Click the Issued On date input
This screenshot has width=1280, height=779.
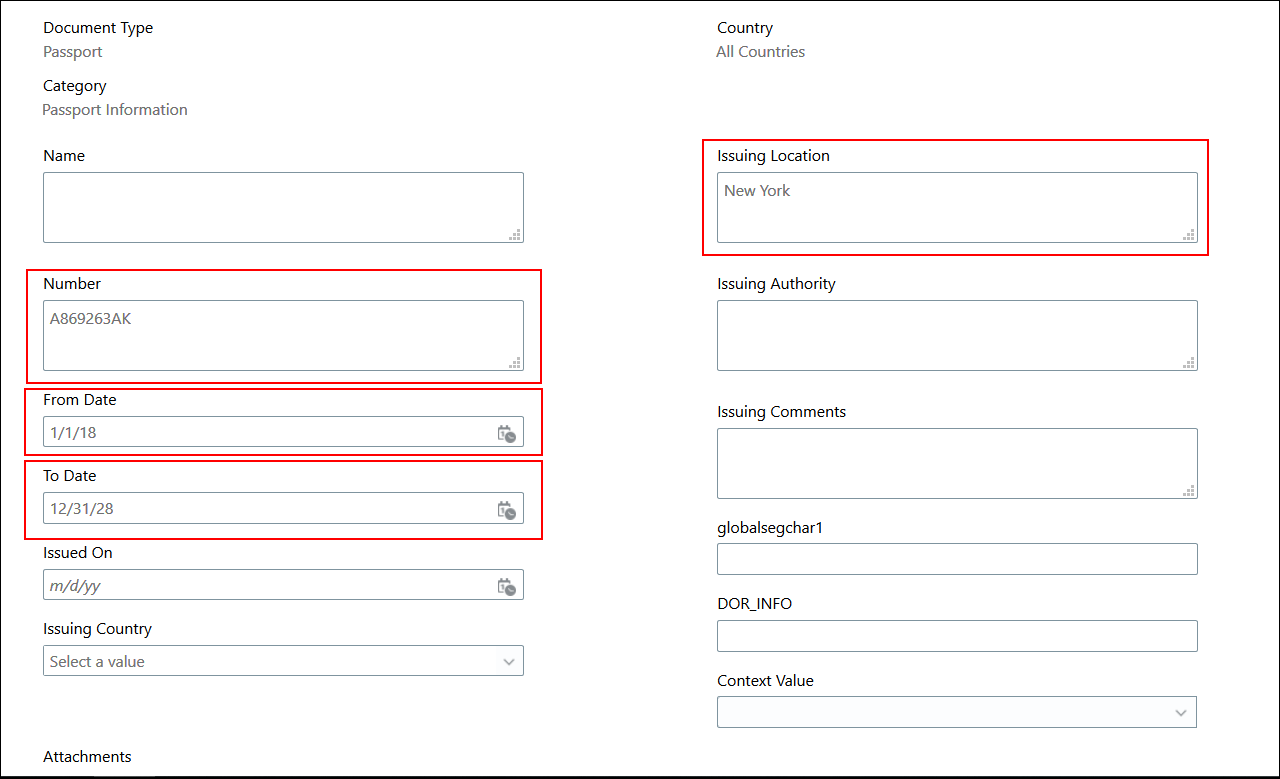point(260,586)
